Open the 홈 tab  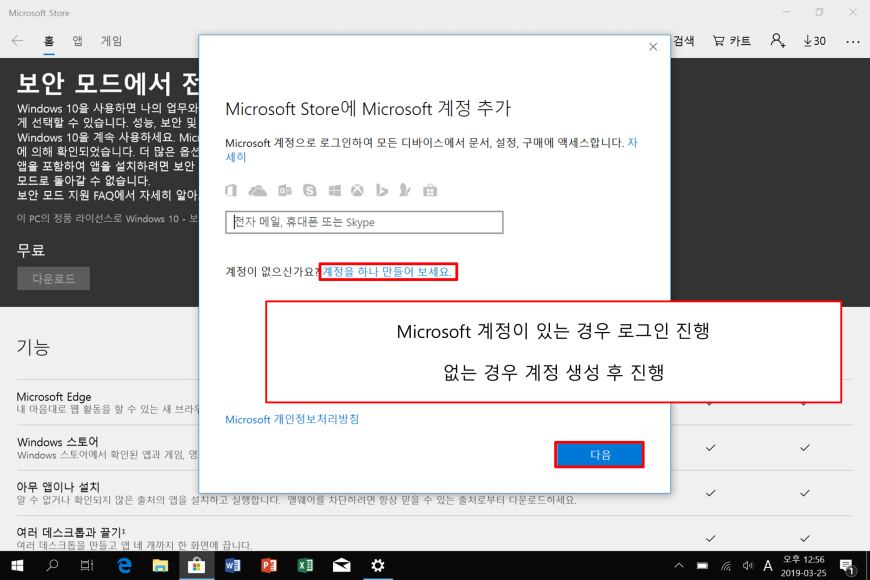click(x=49, y=41)
